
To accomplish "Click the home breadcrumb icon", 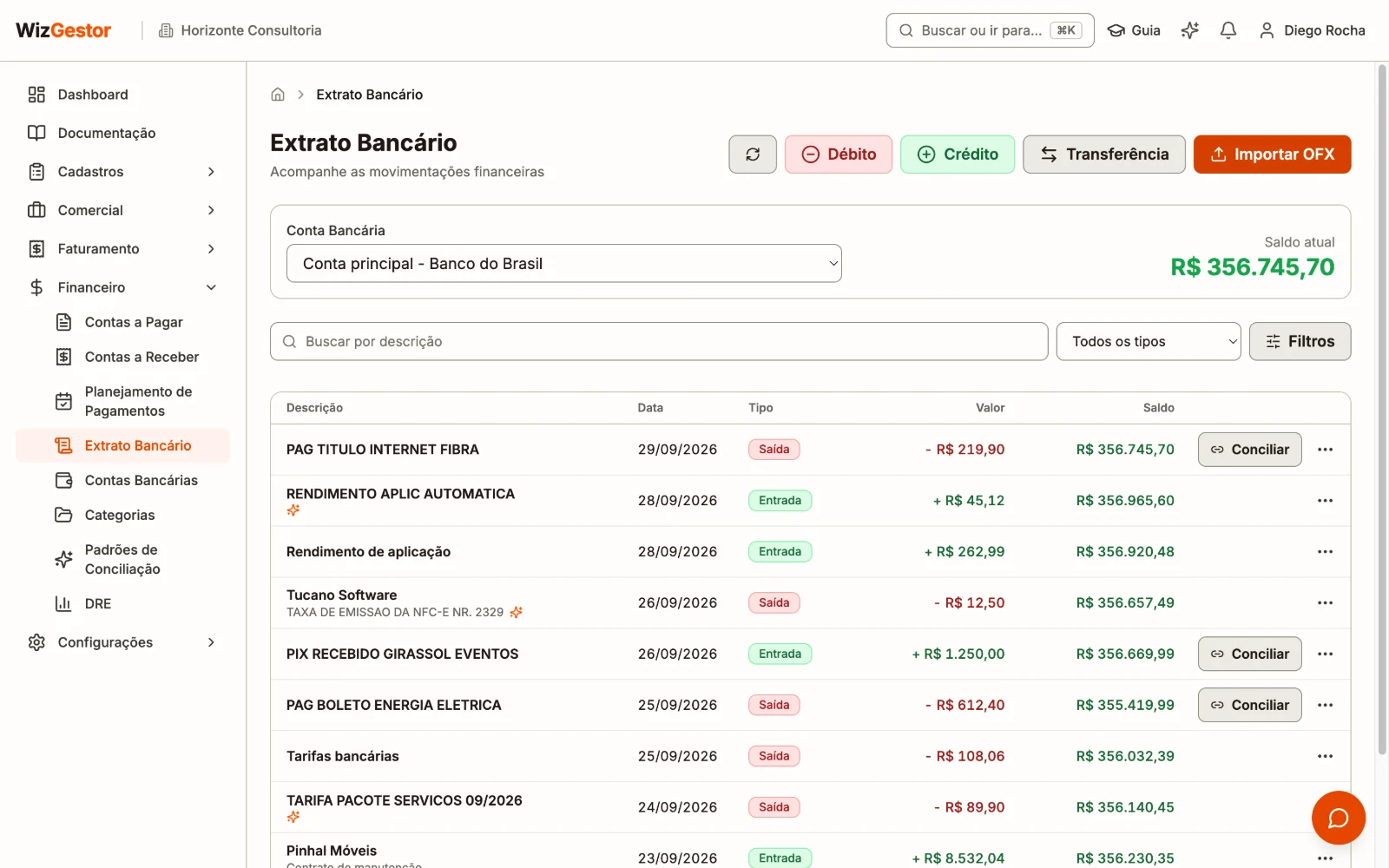I will 278,95.
